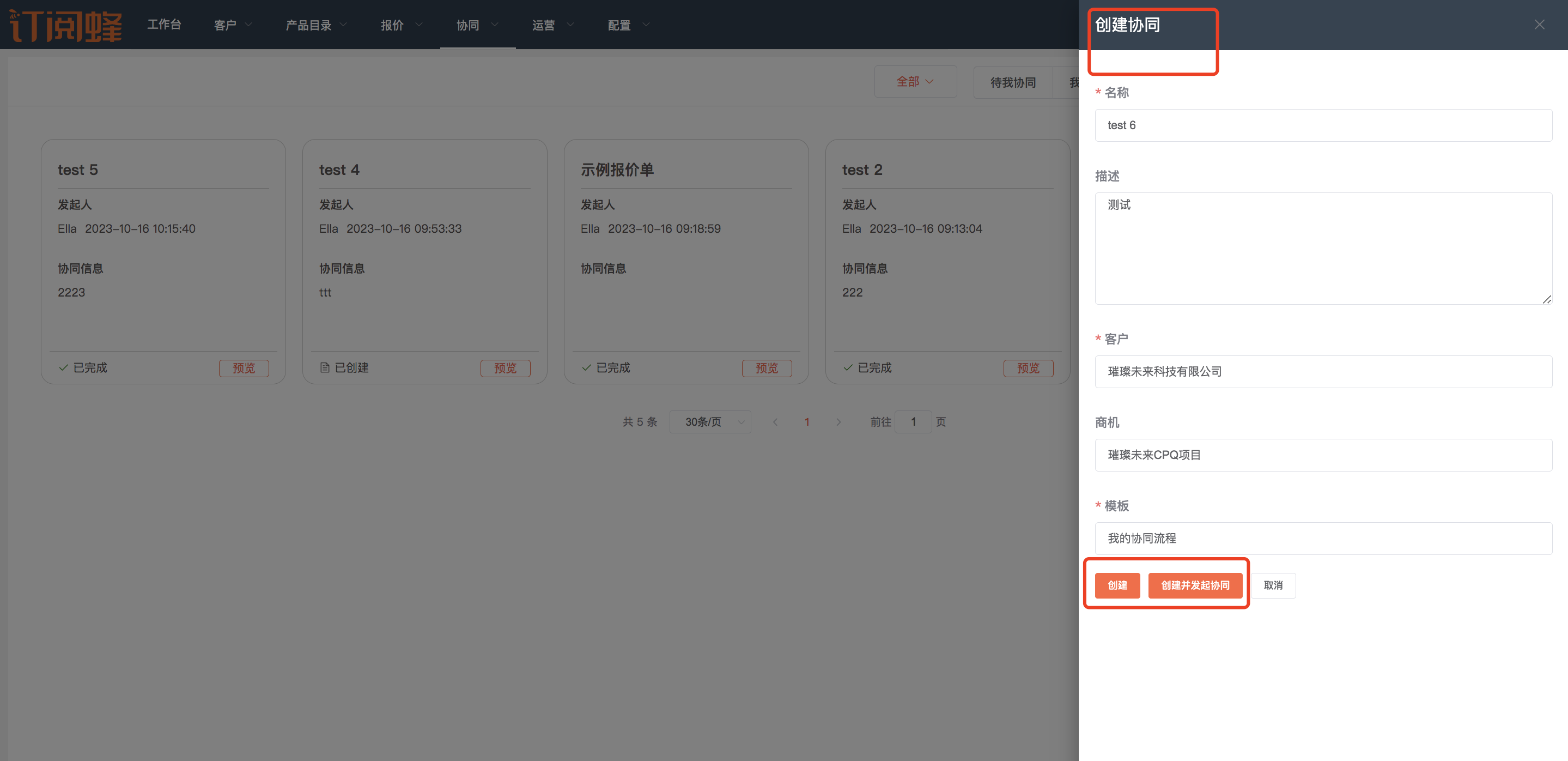Select page number 1 in pagination
The width and height of the screenshot is (1568, 761).
point(806,422)
